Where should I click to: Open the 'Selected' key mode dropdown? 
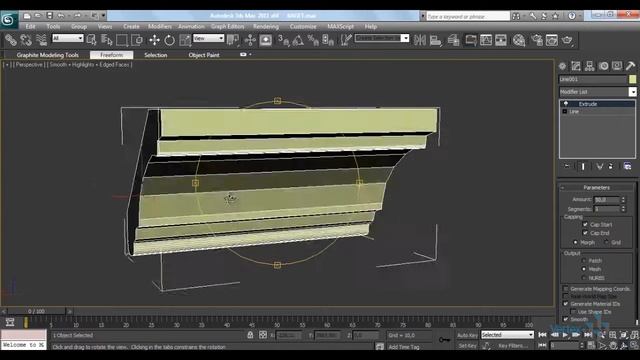507,335
